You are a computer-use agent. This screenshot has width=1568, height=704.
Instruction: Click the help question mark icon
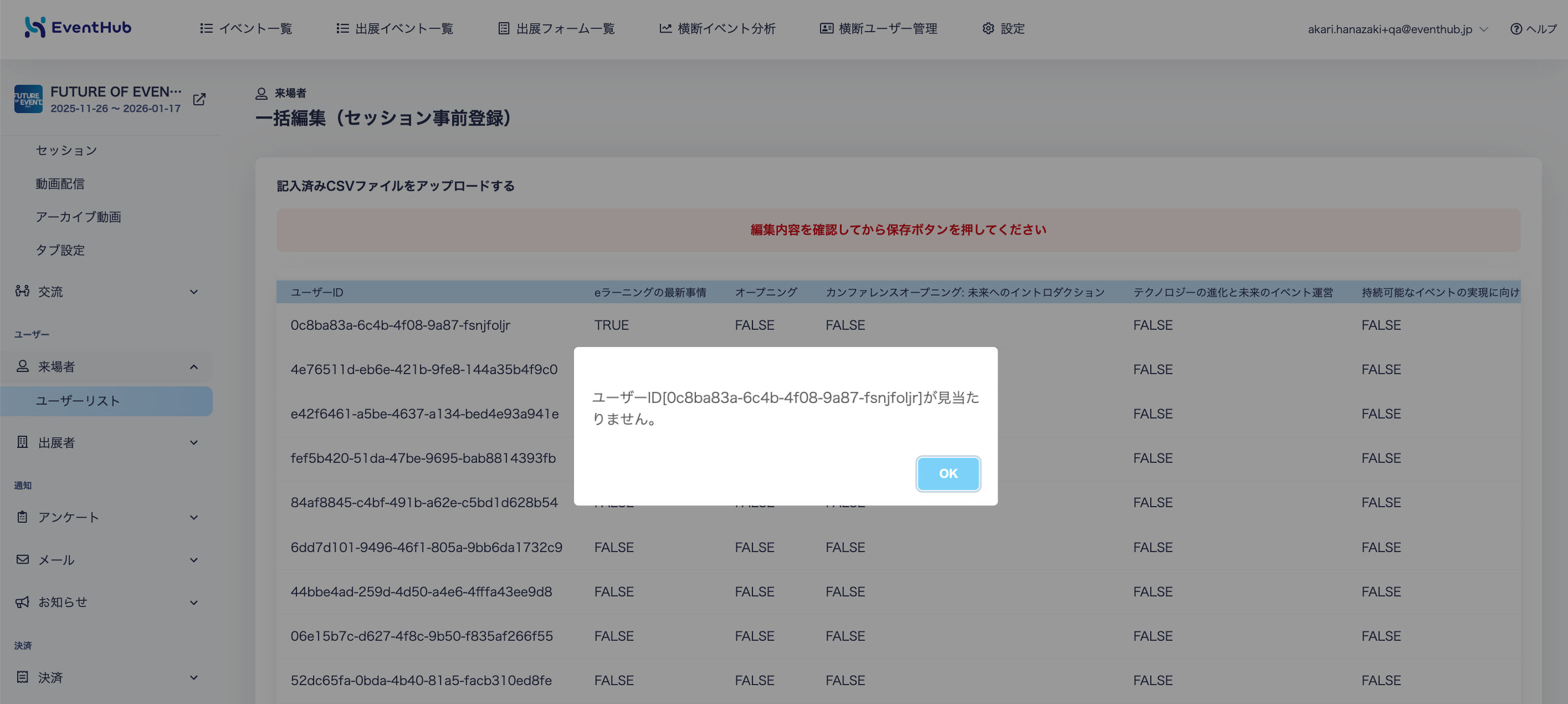click(1516, 29)
